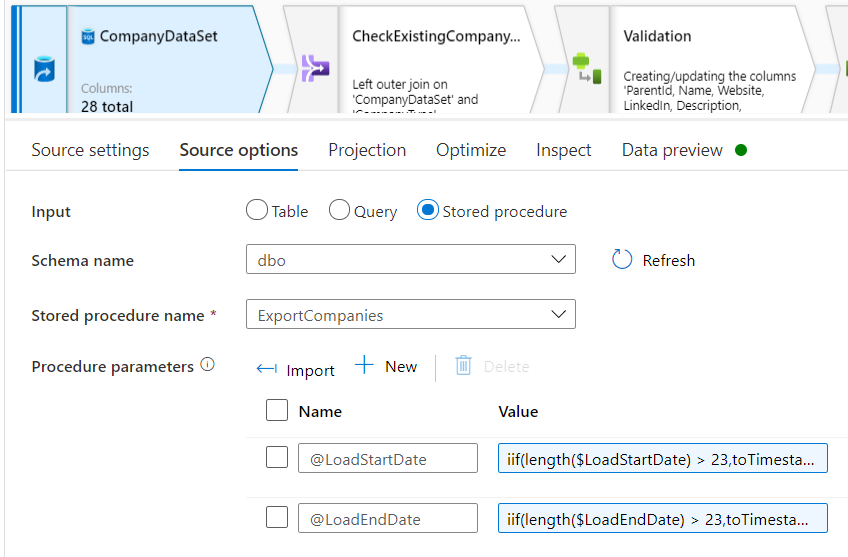Go to the Source settings tab
Image resolution: width=848 pixels, height=557 pixels.
point(90,150)
